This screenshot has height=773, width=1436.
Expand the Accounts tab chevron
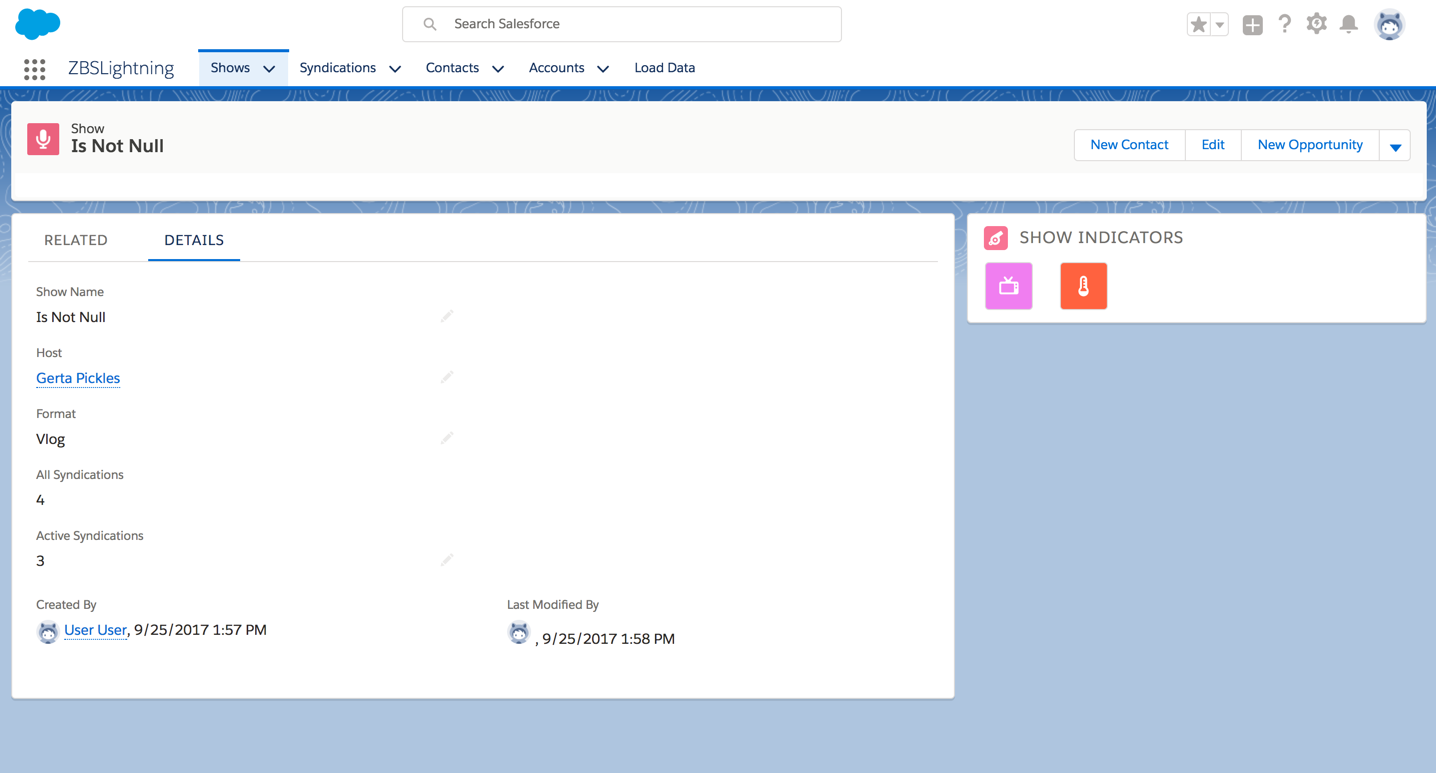click(603, 69)
